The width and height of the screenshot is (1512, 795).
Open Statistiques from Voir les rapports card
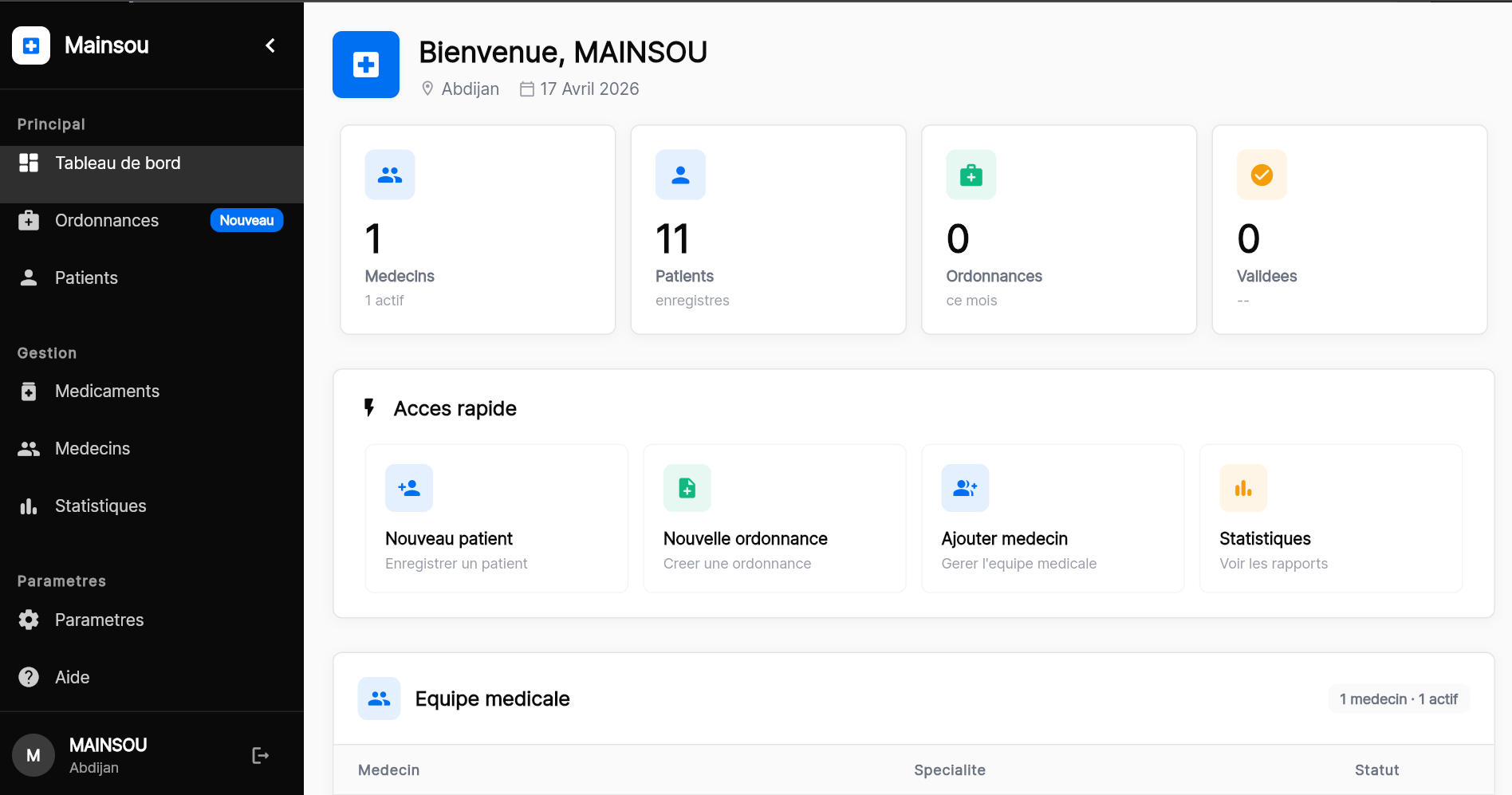tap(1329, 518)
